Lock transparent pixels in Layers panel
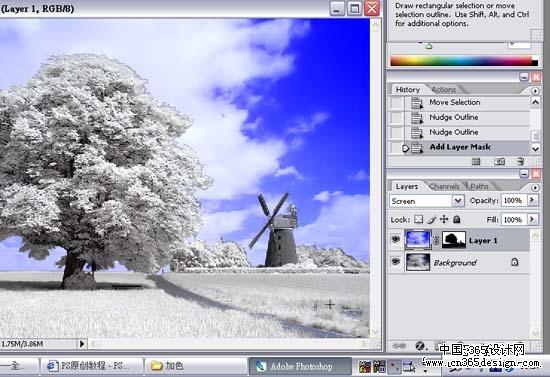Viewport: 550px width, 377px height. point(418,220)
